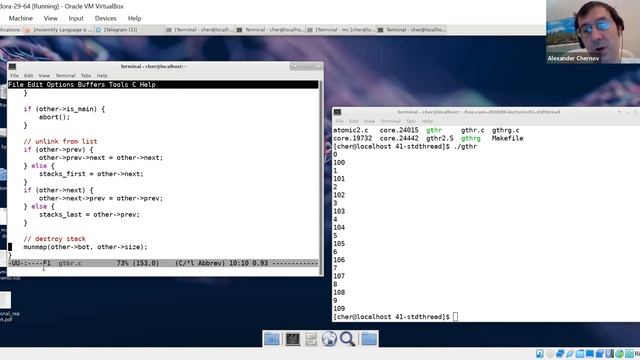Click 'Makefile' in terminal listing
The width and height of the screenshot is (640, 360).
507,138
